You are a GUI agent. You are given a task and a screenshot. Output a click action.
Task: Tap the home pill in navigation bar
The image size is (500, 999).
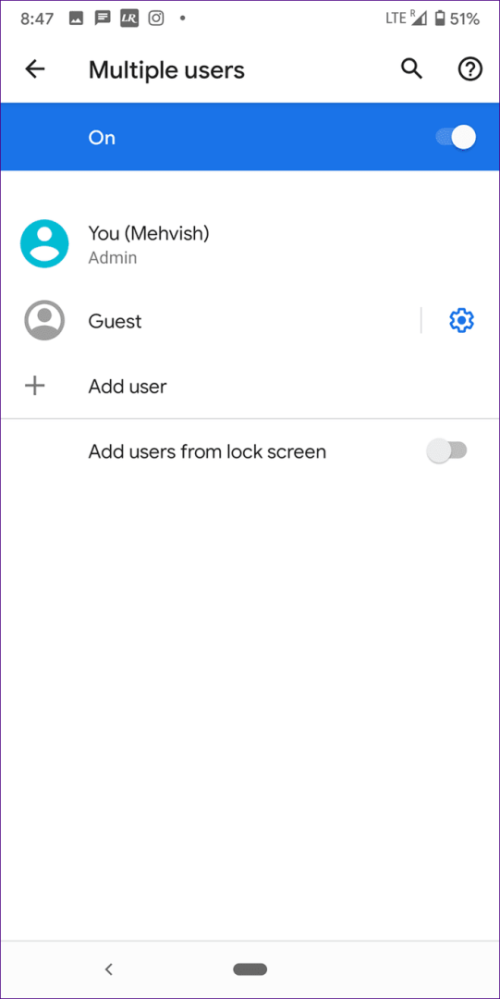click(x=250, y=970)
